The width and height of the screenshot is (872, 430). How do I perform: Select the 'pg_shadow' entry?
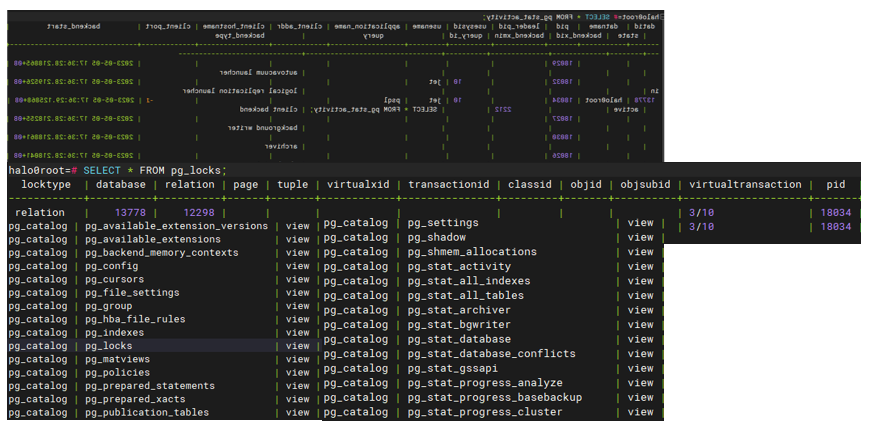(437, 238)
